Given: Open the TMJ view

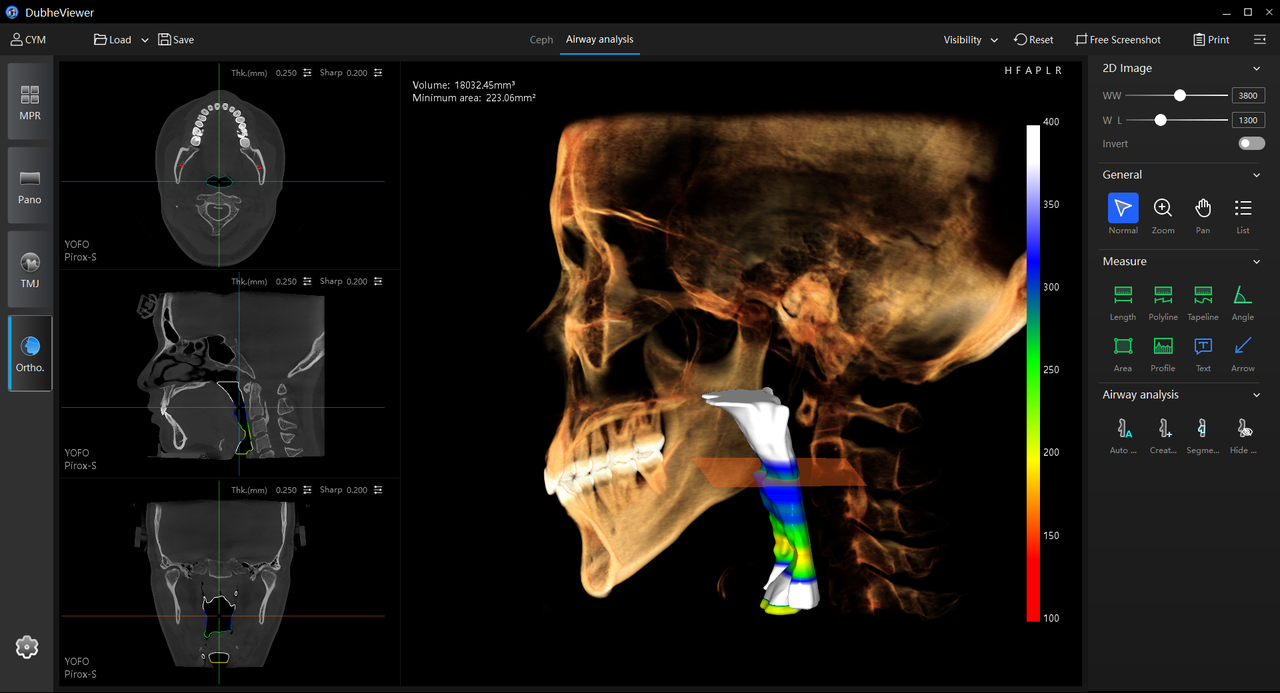Looking at the screenshot, I should tap(30, 269).
